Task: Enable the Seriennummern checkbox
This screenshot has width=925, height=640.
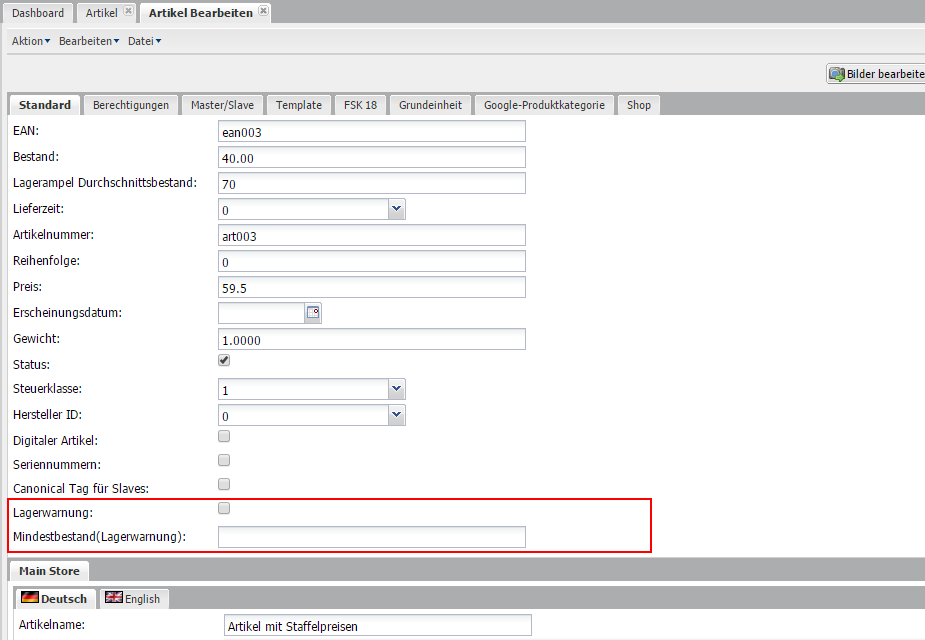Action: (x=224, y=461)
